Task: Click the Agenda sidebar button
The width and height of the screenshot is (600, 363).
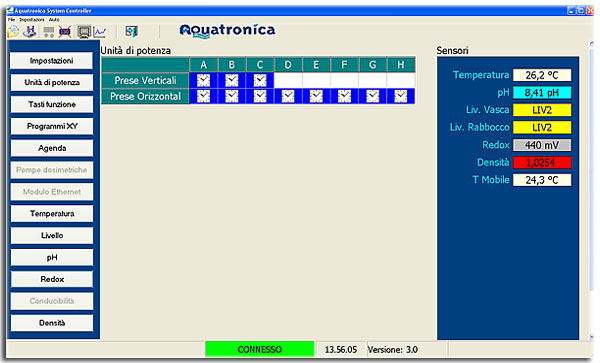Action: tap(52, 148)
